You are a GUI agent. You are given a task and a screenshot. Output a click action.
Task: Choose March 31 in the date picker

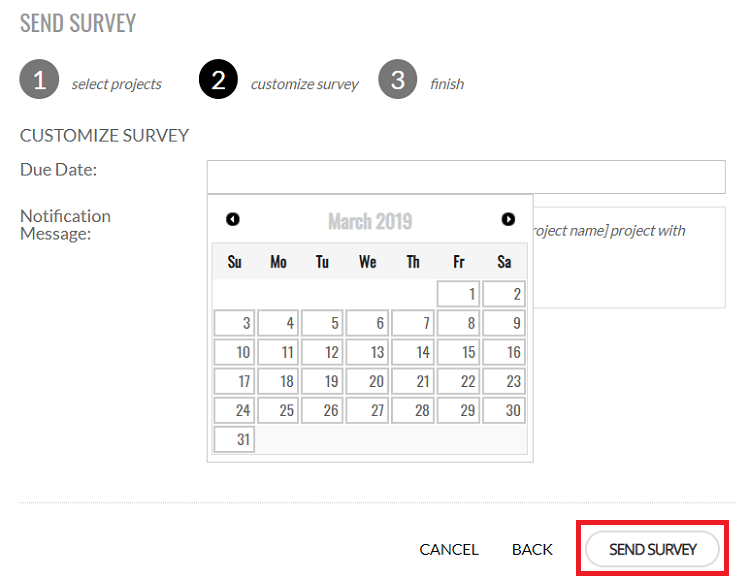tap(234, 439)
